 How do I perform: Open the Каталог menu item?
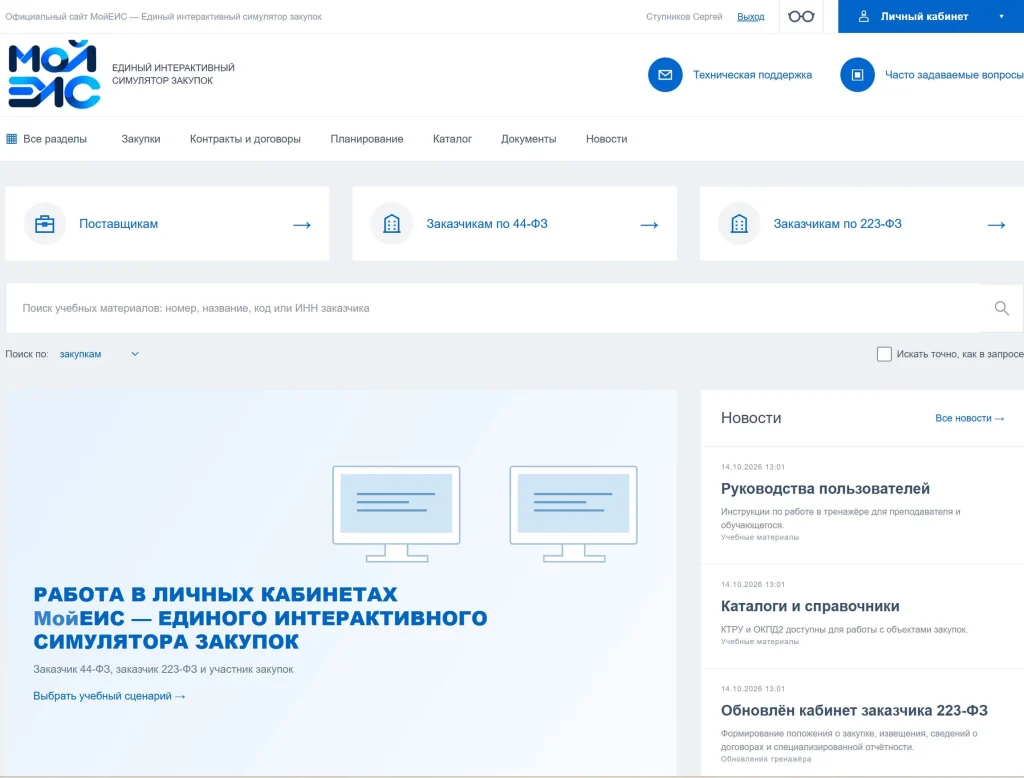coord(452,138)
